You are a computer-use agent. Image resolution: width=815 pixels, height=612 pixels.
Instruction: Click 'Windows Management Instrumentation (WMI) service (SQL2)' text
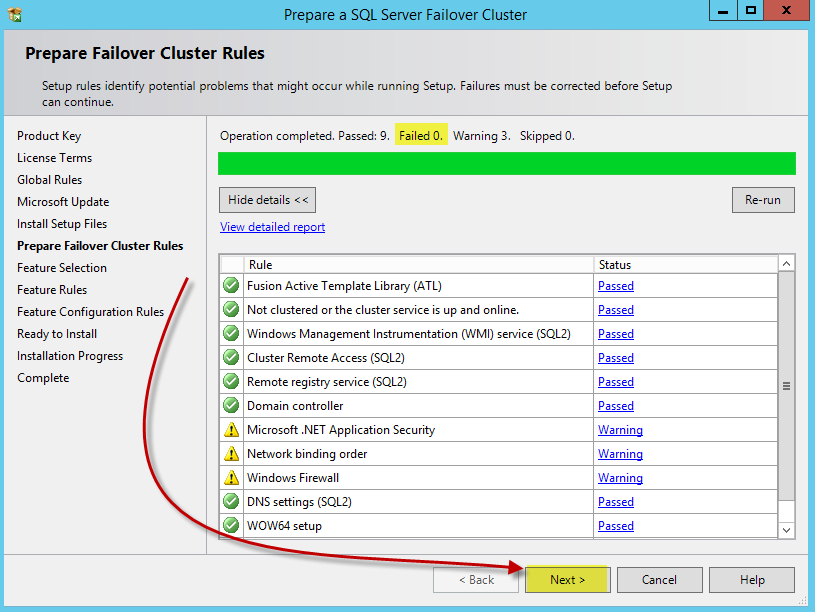point(409,333)
